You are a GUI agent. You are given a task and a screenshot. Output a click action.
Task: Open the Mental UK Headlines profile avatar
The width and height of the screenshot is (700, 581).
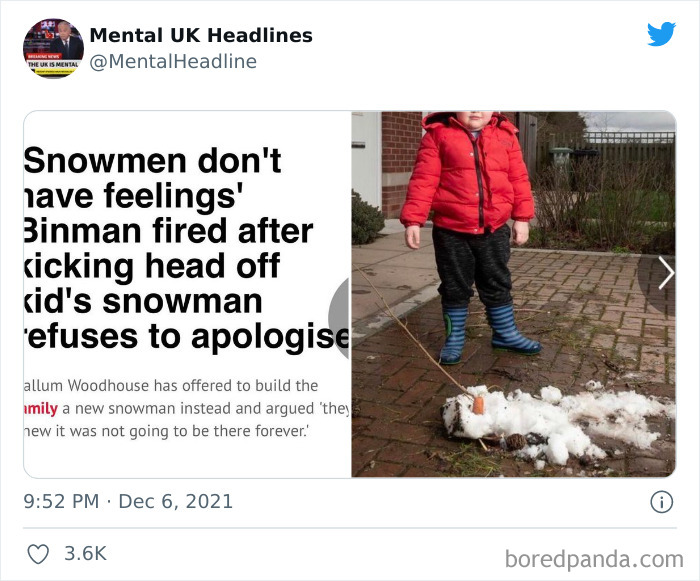[53, 49]
